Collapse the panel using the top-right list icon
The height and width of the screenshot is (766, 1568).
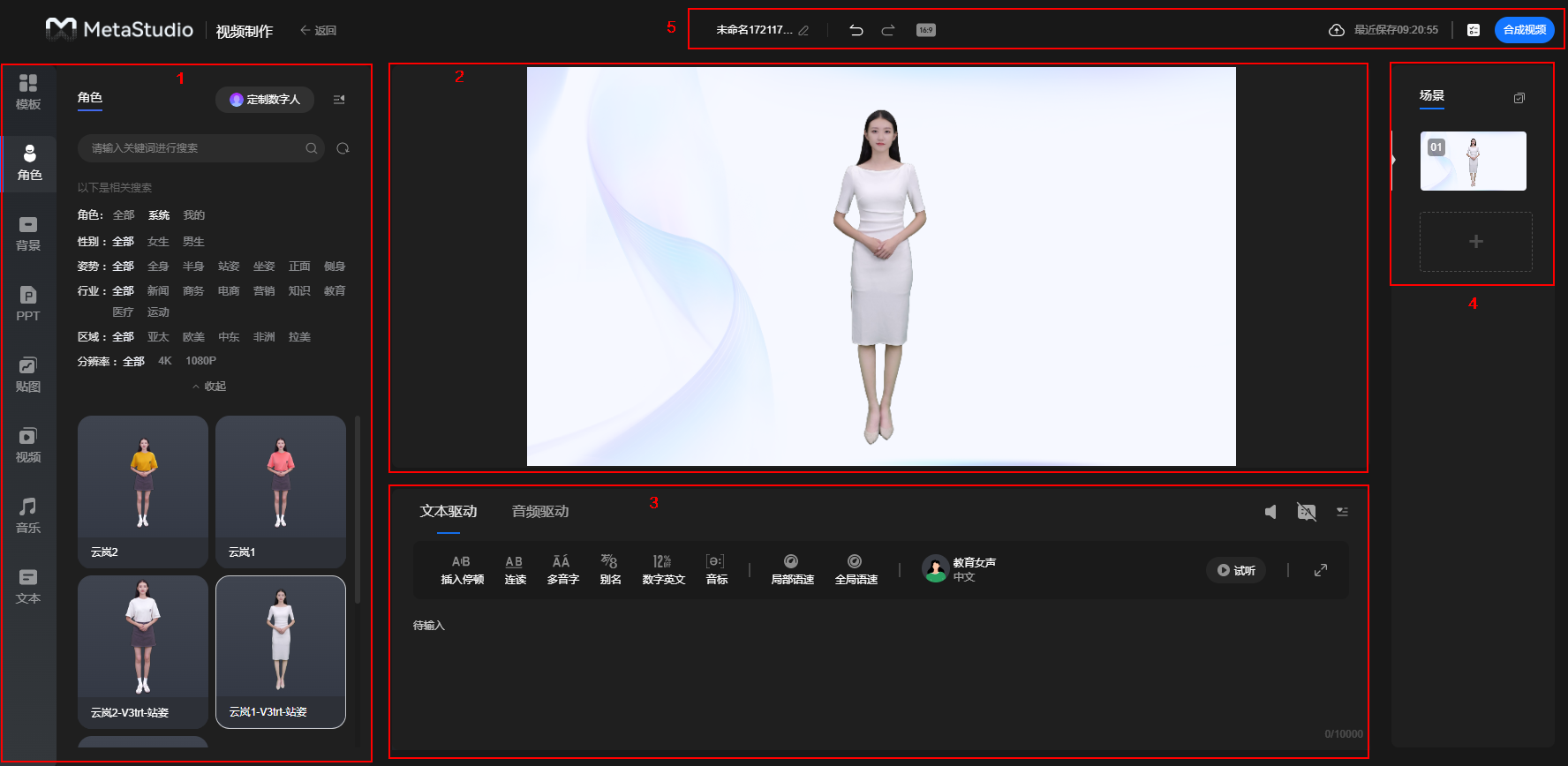339,100
